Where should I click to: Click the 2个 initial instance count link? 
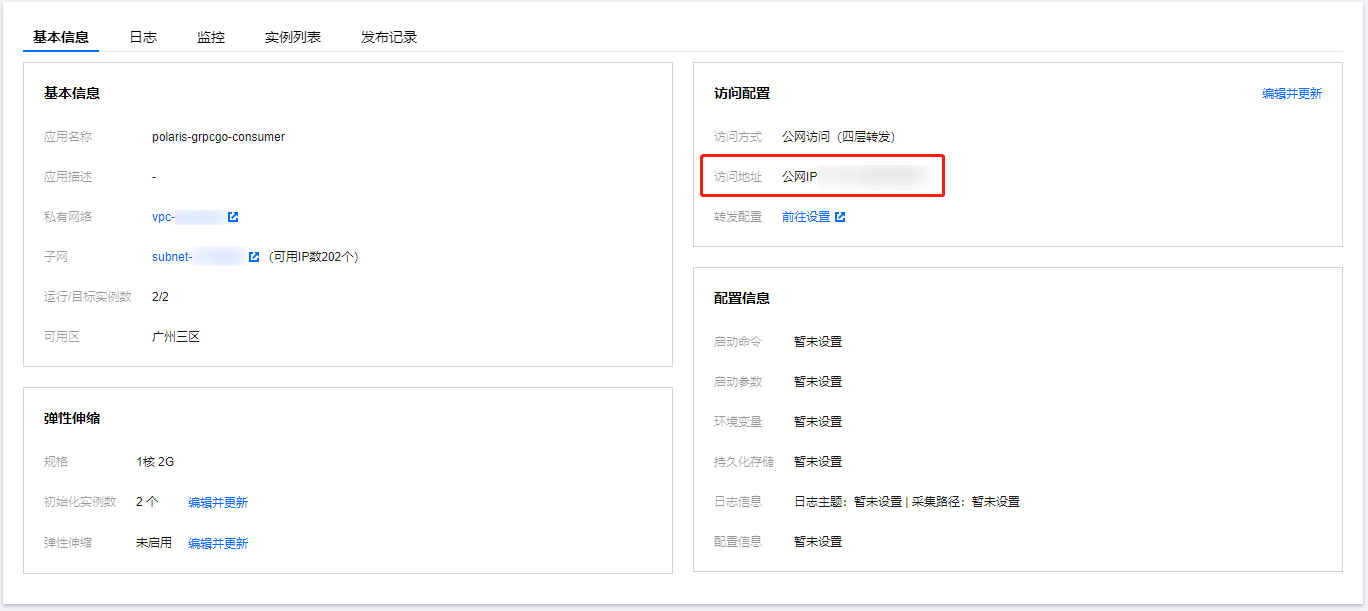point(147,502)
